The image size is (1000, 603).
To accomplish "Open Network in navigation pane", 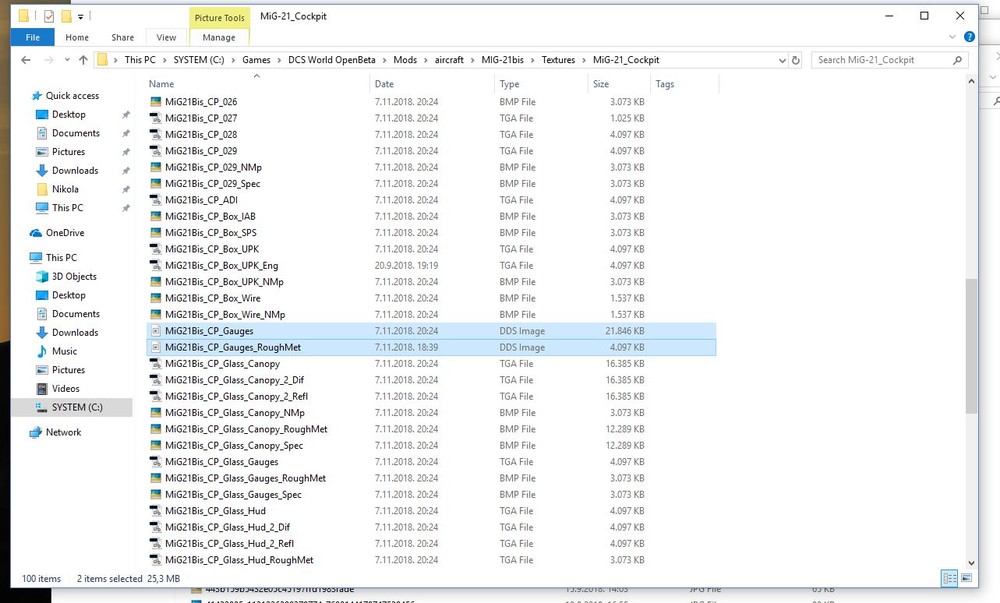I will [x=63, y=432].
